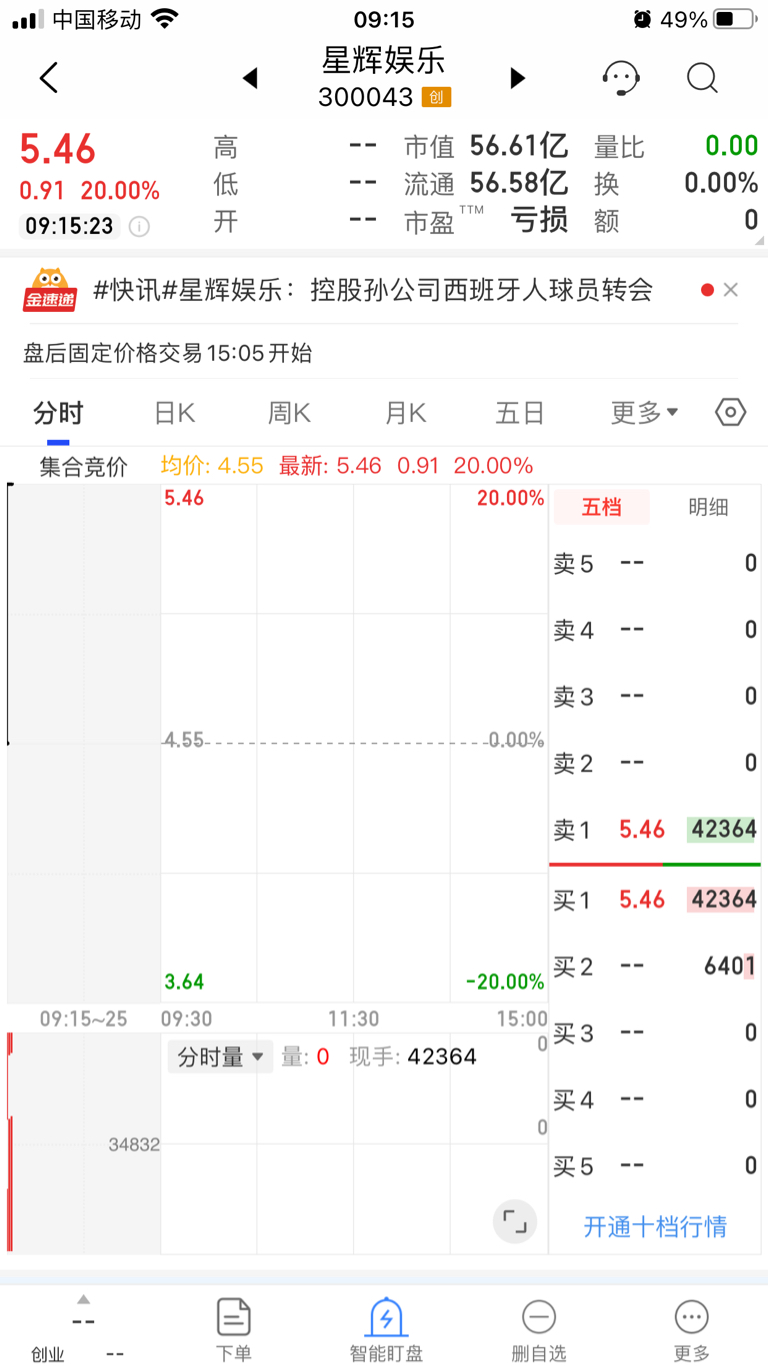Tap the 量比 0.00 value
Screen dimensions: 768x1366
732,146
